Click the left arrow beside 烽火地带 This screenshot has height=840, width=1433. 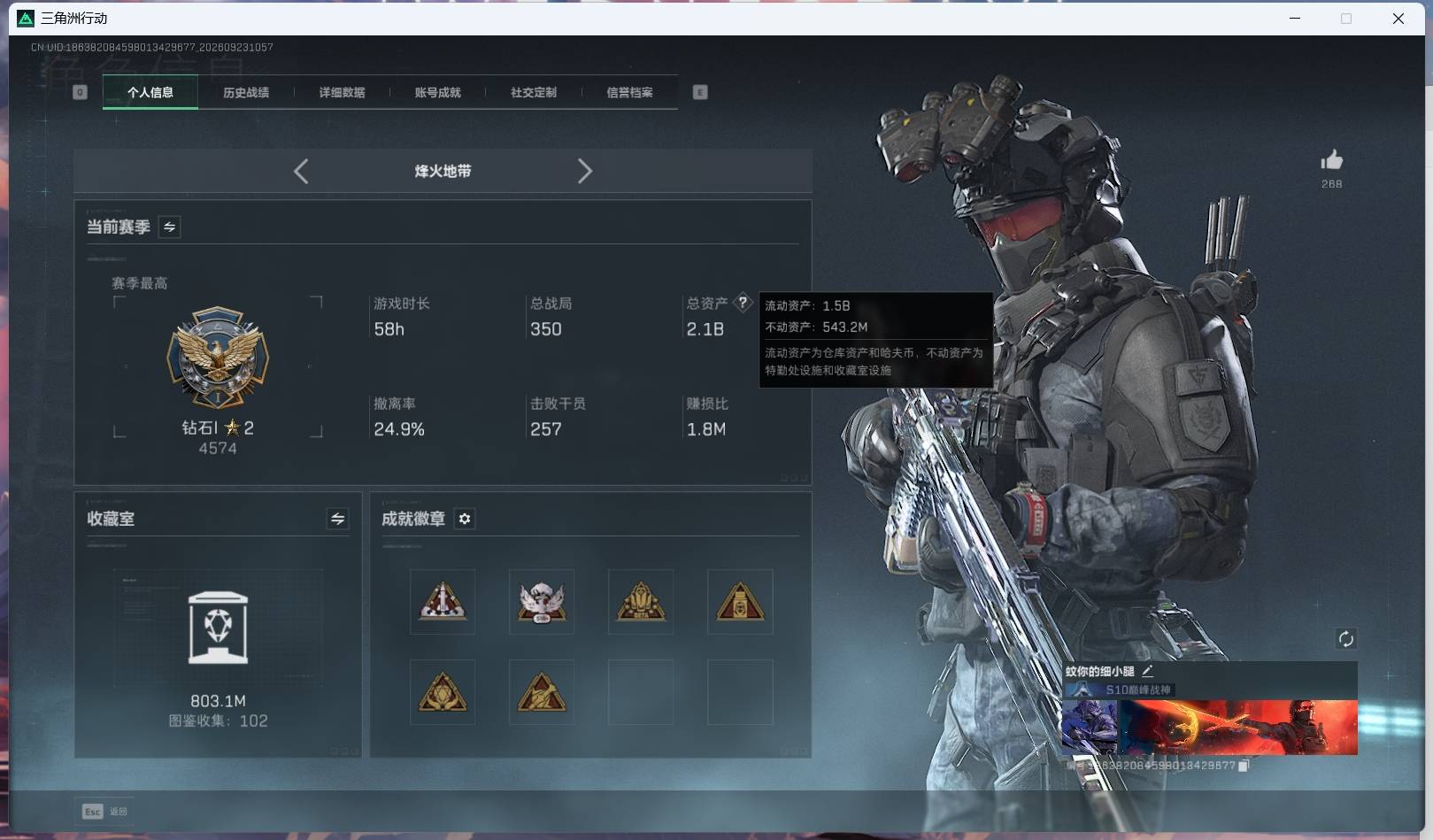301,171
